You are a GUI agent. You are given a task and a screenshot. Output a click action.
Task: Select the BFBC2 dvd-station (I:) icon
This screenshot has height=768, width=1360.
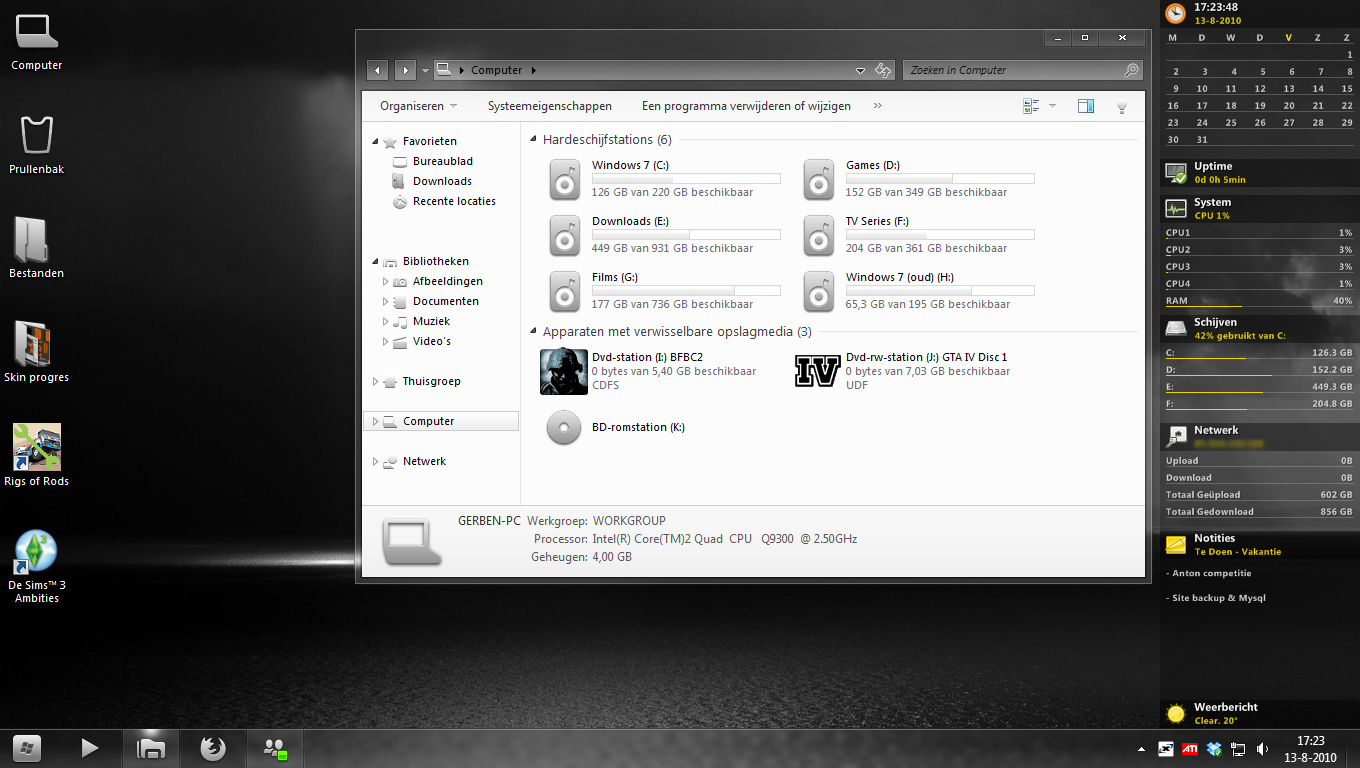pos(564,371)
